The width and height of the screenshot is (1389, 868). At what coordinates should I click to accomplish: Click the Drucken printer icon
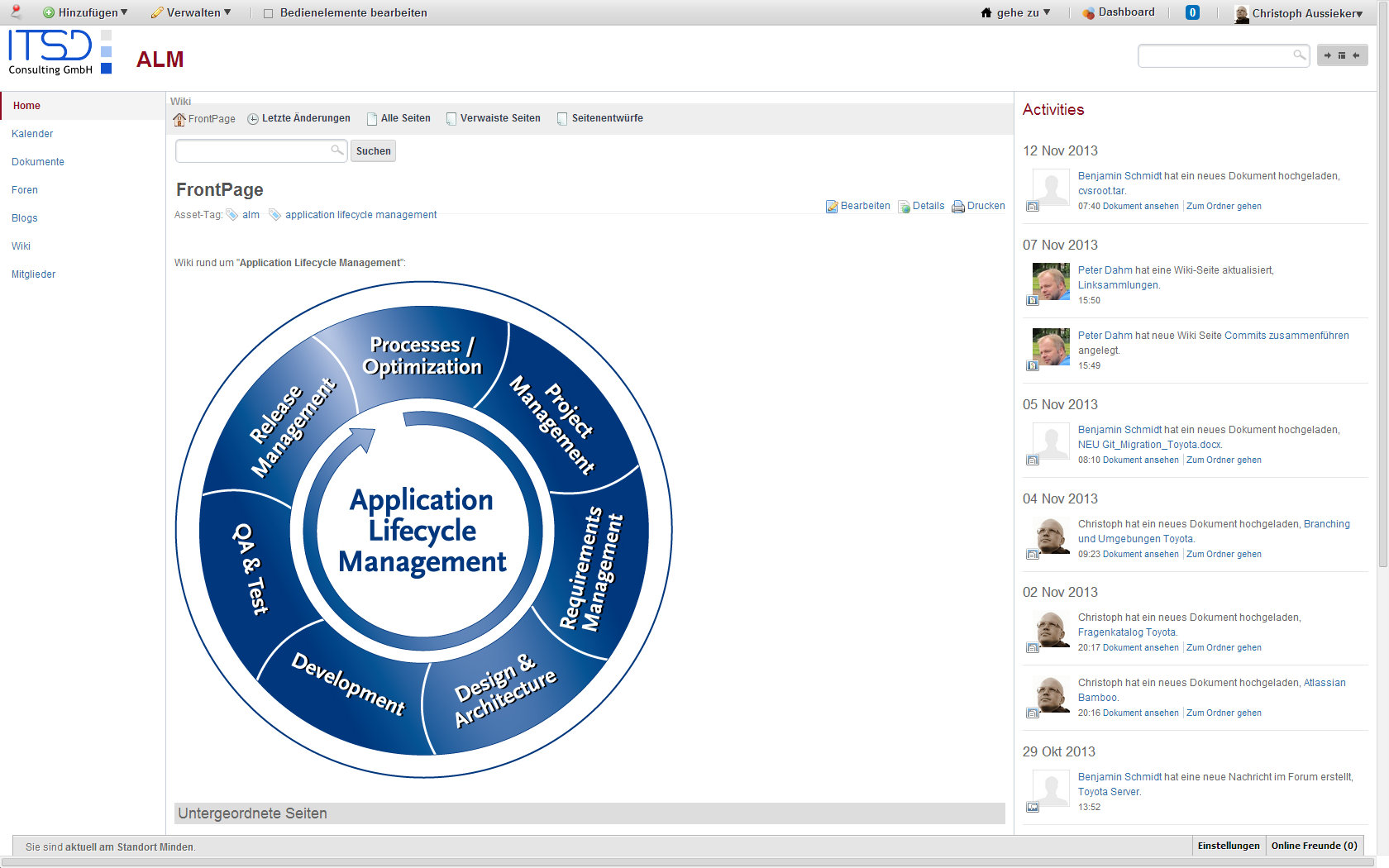958,207
